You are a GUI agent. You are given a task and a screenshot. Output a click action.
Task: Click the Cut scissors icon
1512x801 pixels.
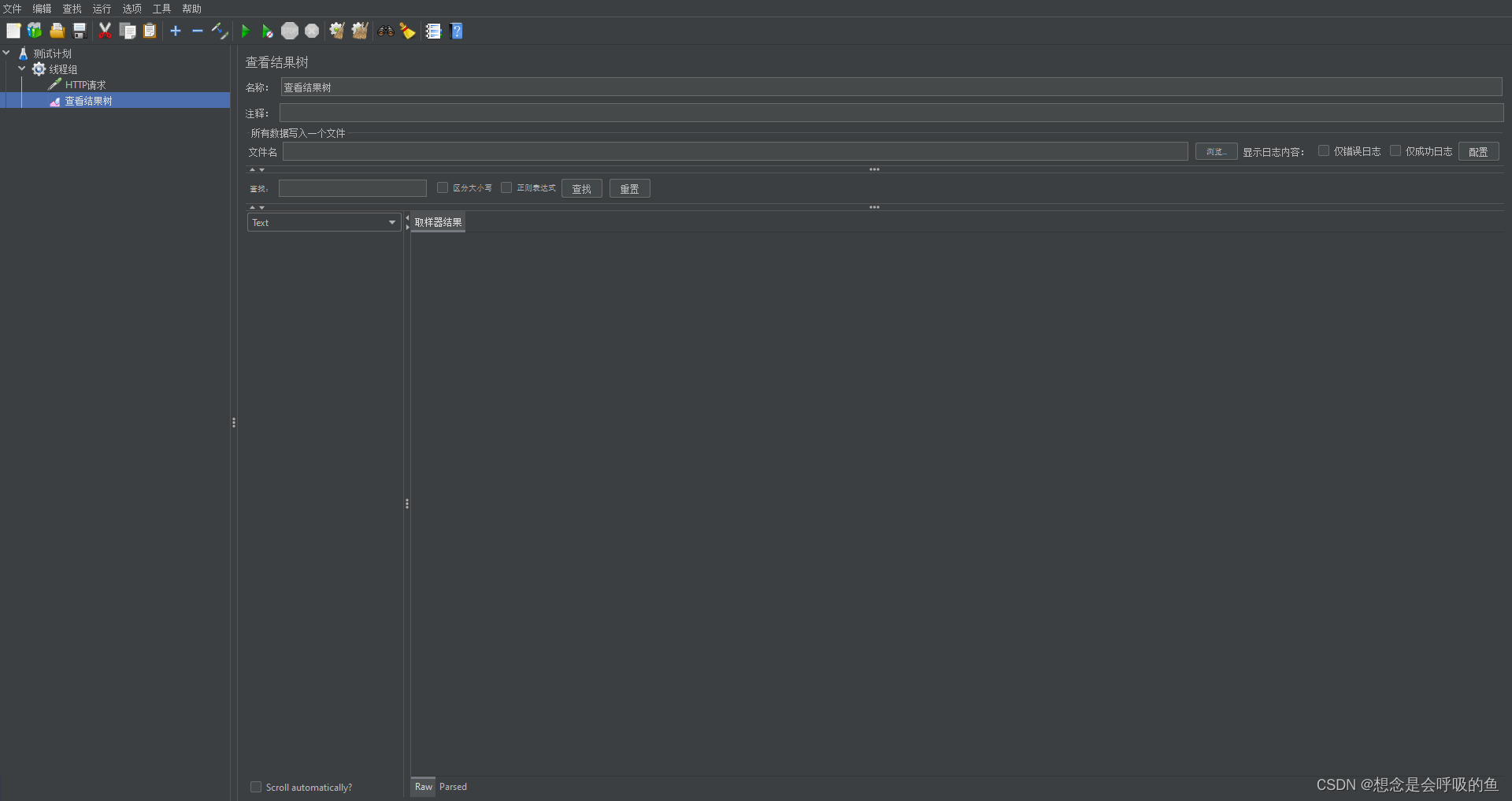point(105,31)
